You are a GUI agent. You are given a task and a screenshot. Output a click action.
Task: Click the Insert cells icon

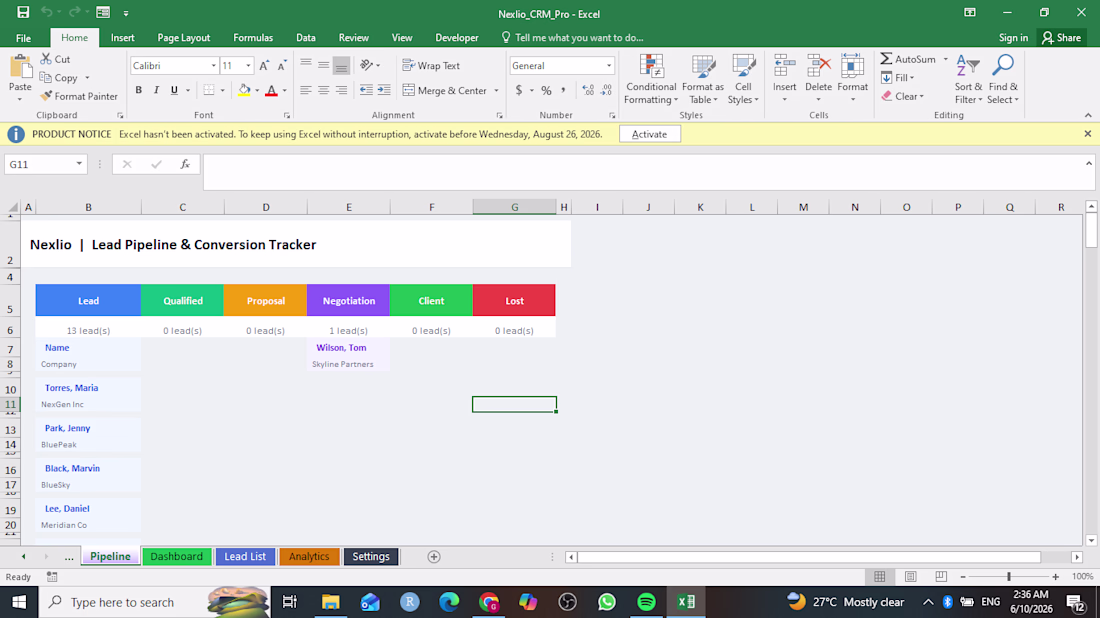coord(784,67)
